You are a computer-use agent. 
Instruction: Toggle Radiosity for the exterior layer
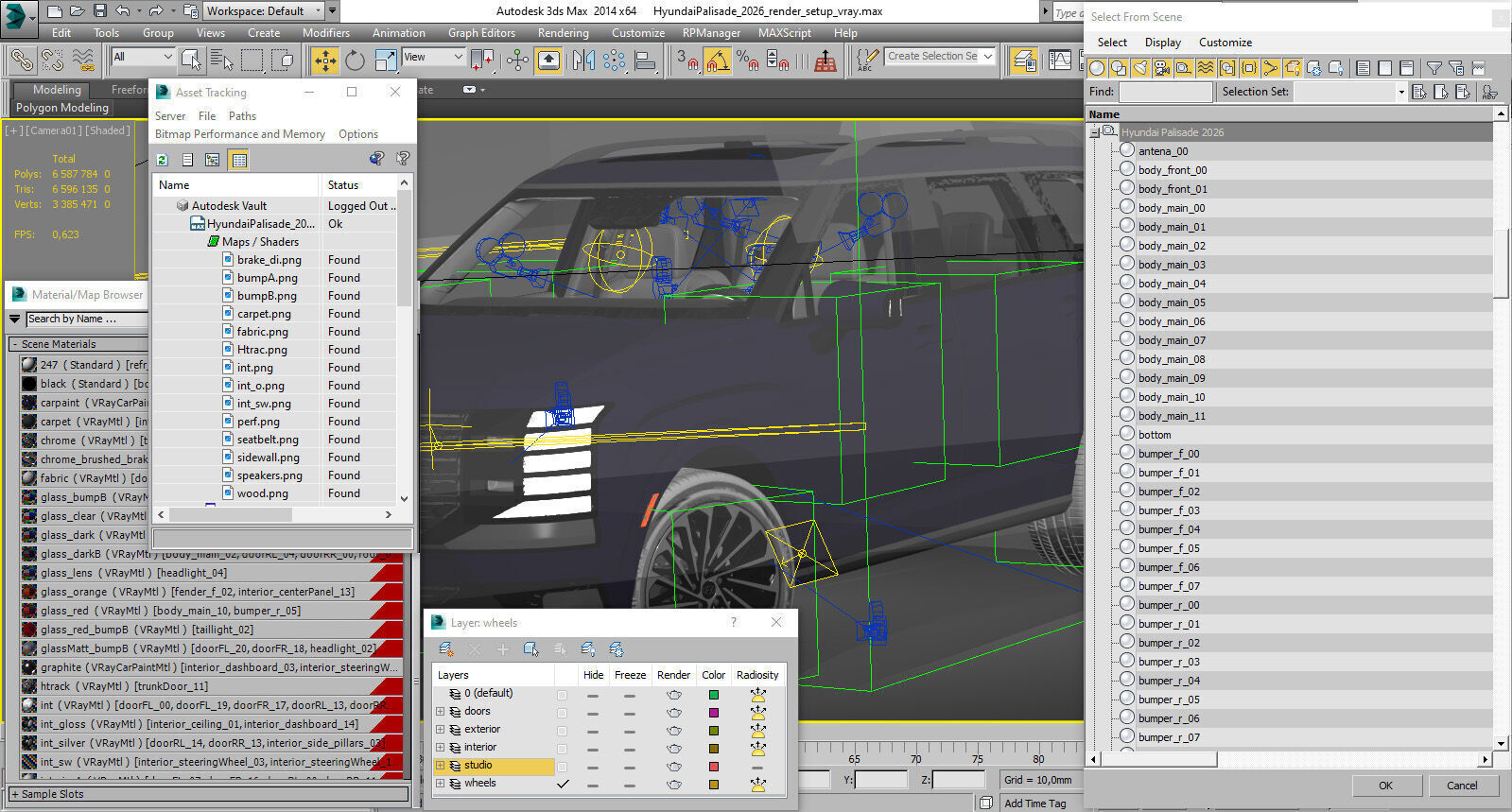[757, 731]
